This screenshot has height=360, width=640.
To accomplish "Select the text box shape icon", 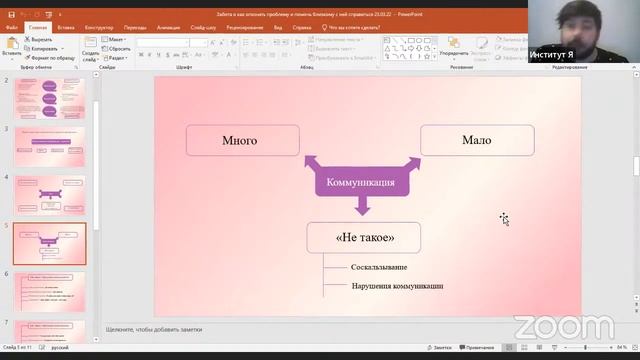I will 387,40.
